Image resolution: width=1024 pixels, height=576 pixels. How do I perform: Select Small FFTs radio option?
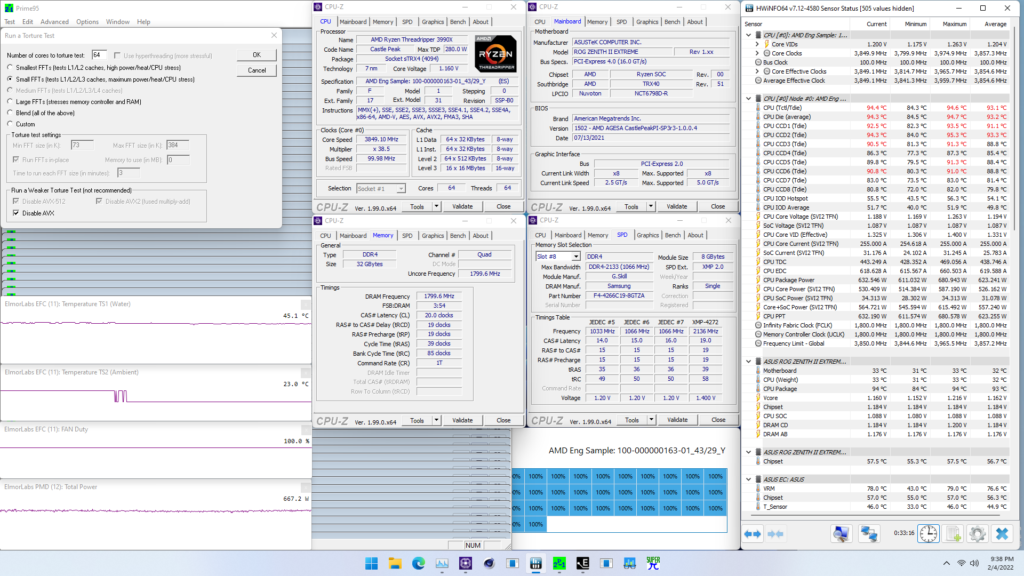pos(10,79)
